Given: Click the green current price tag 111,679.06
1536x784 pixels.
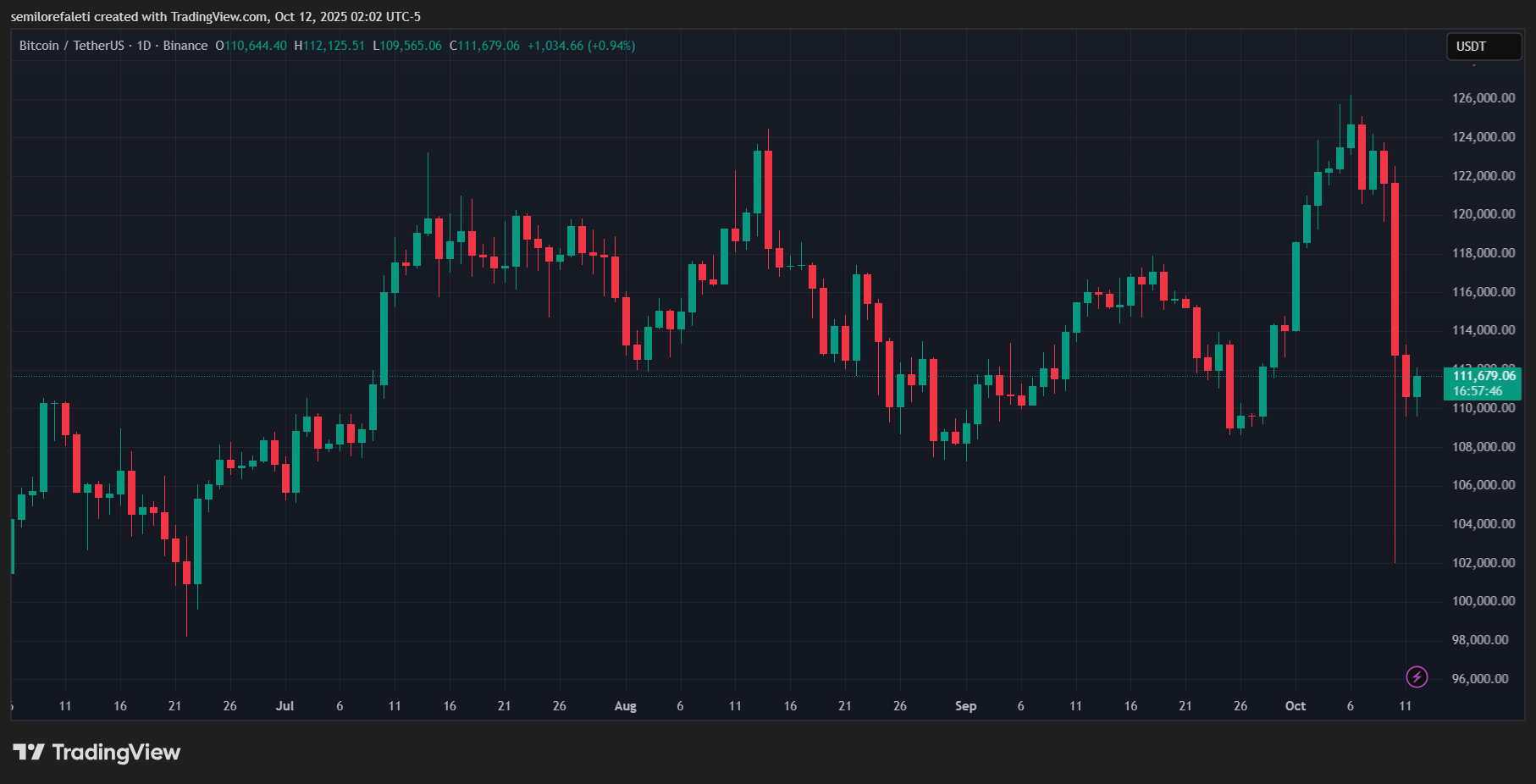Looking at the screenshot, I should coord(1482,384).
